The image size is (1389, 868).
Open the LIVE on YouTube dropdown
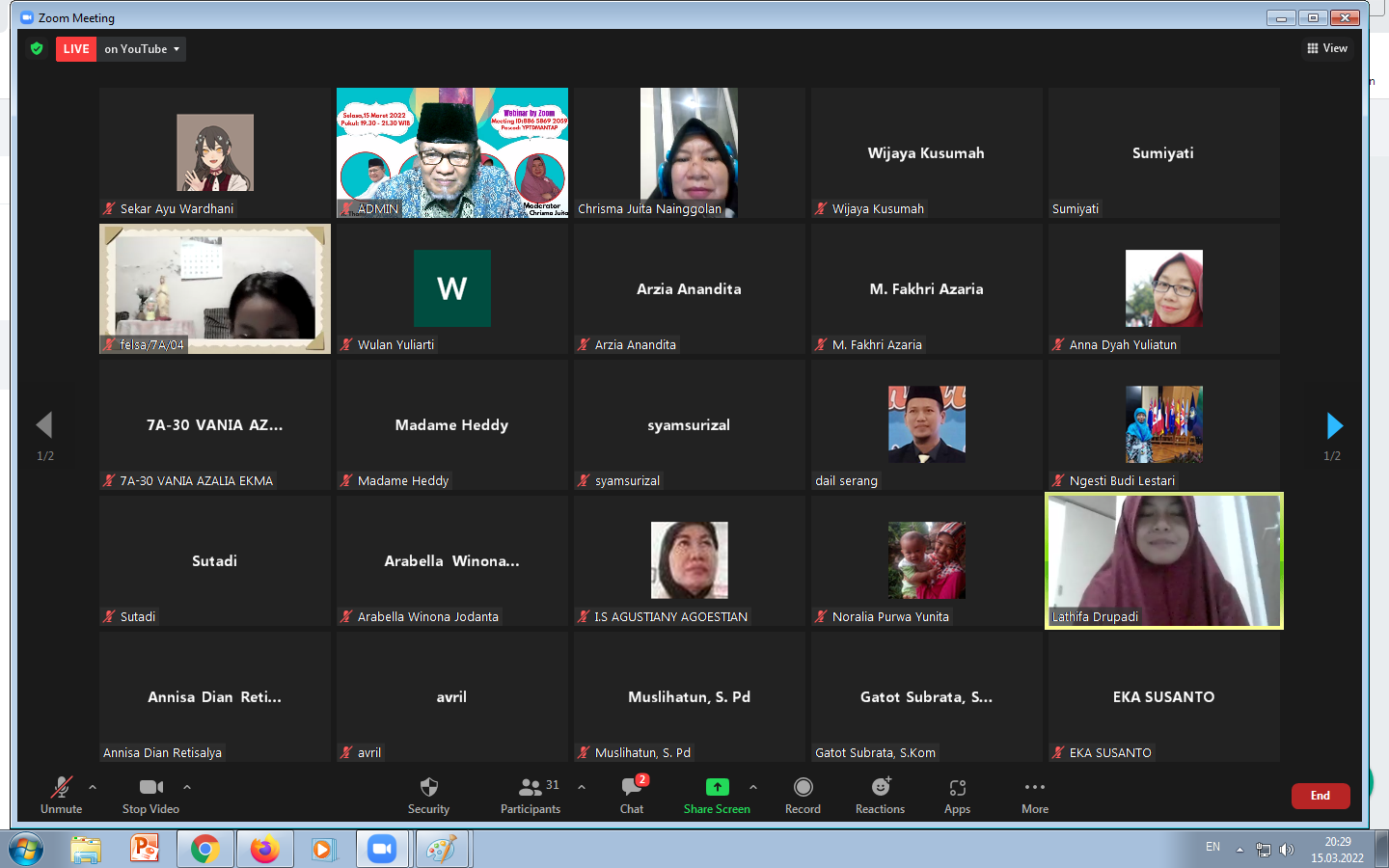(142, 49)
